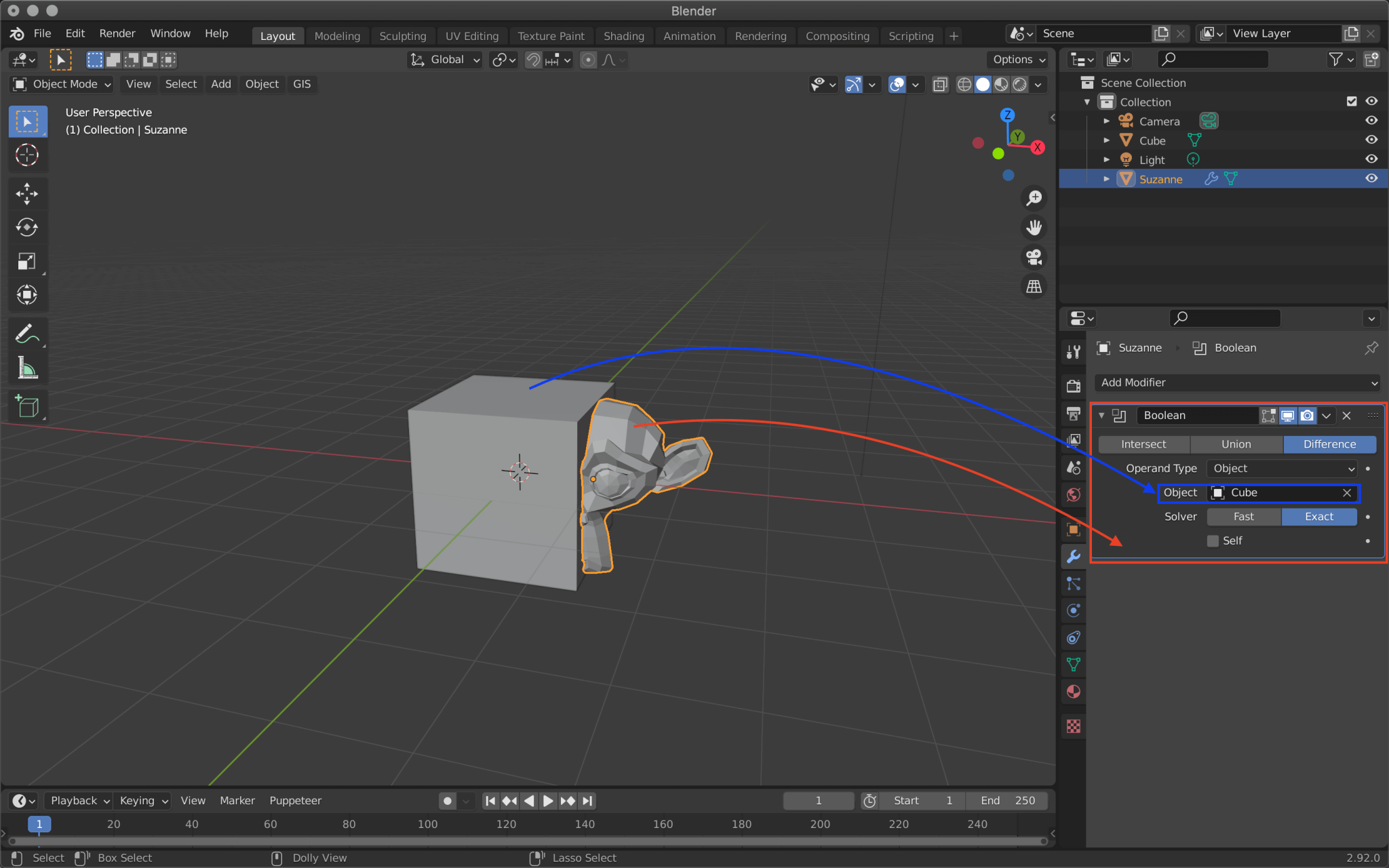
Task: Switch viewport to wireframe shading
Action: (x=964, y=84)
